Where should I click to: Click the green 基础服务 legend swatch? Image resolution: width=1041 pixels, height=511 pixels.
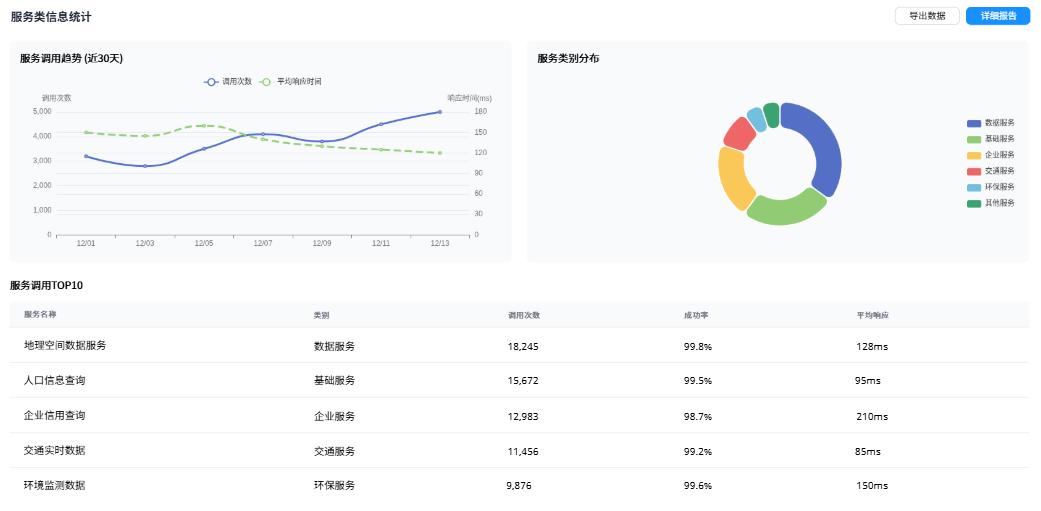tap(974, 139)
